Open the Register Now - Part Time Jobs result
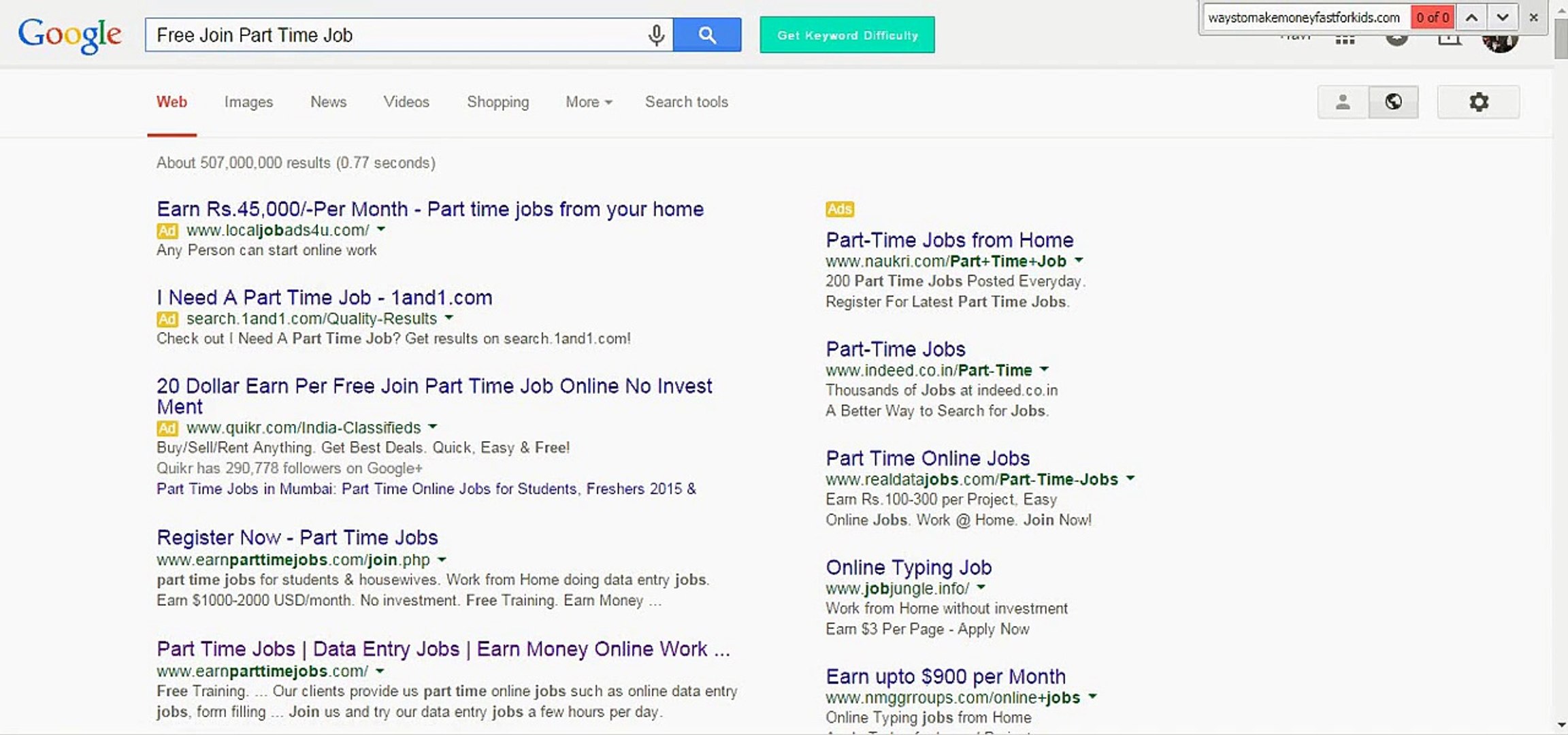The image size is (1568, 735). click(x=297, y=538)
